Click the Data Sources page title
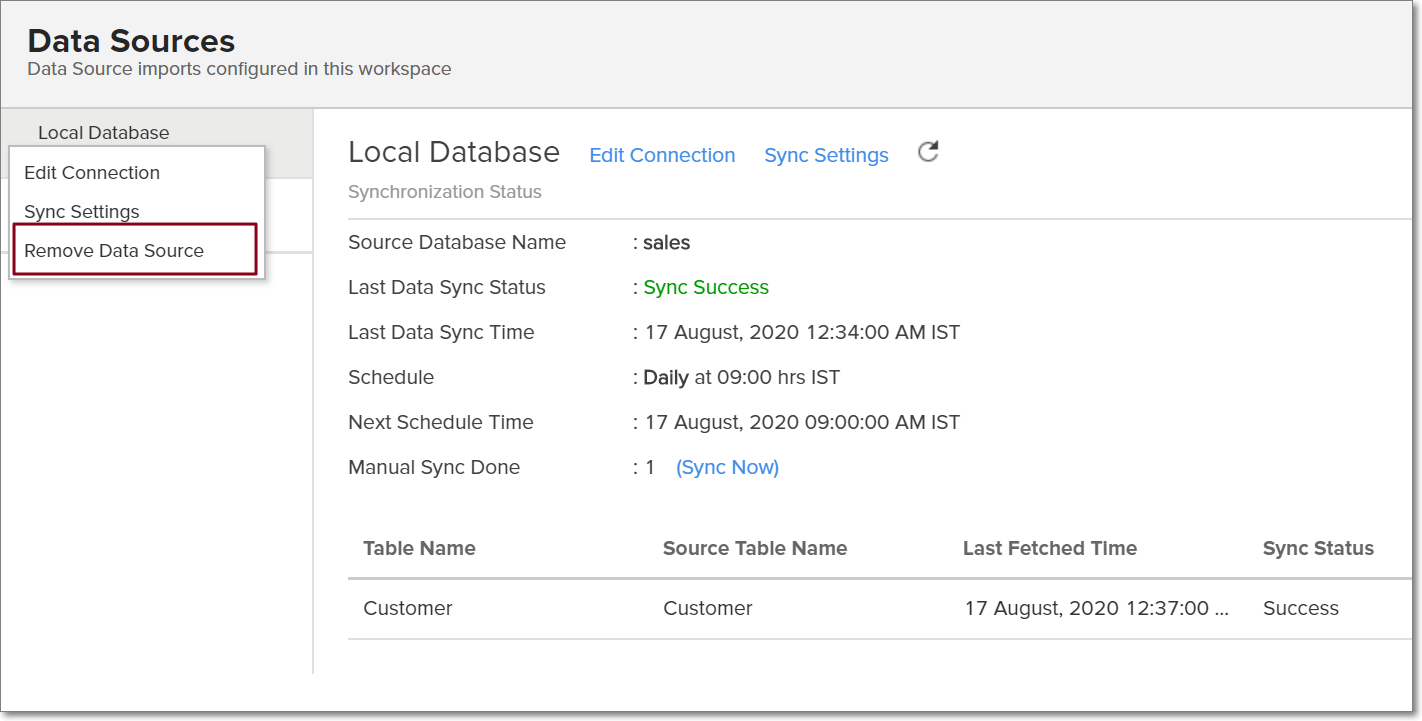Screen dimensions: 1422x721 point(131,41)
